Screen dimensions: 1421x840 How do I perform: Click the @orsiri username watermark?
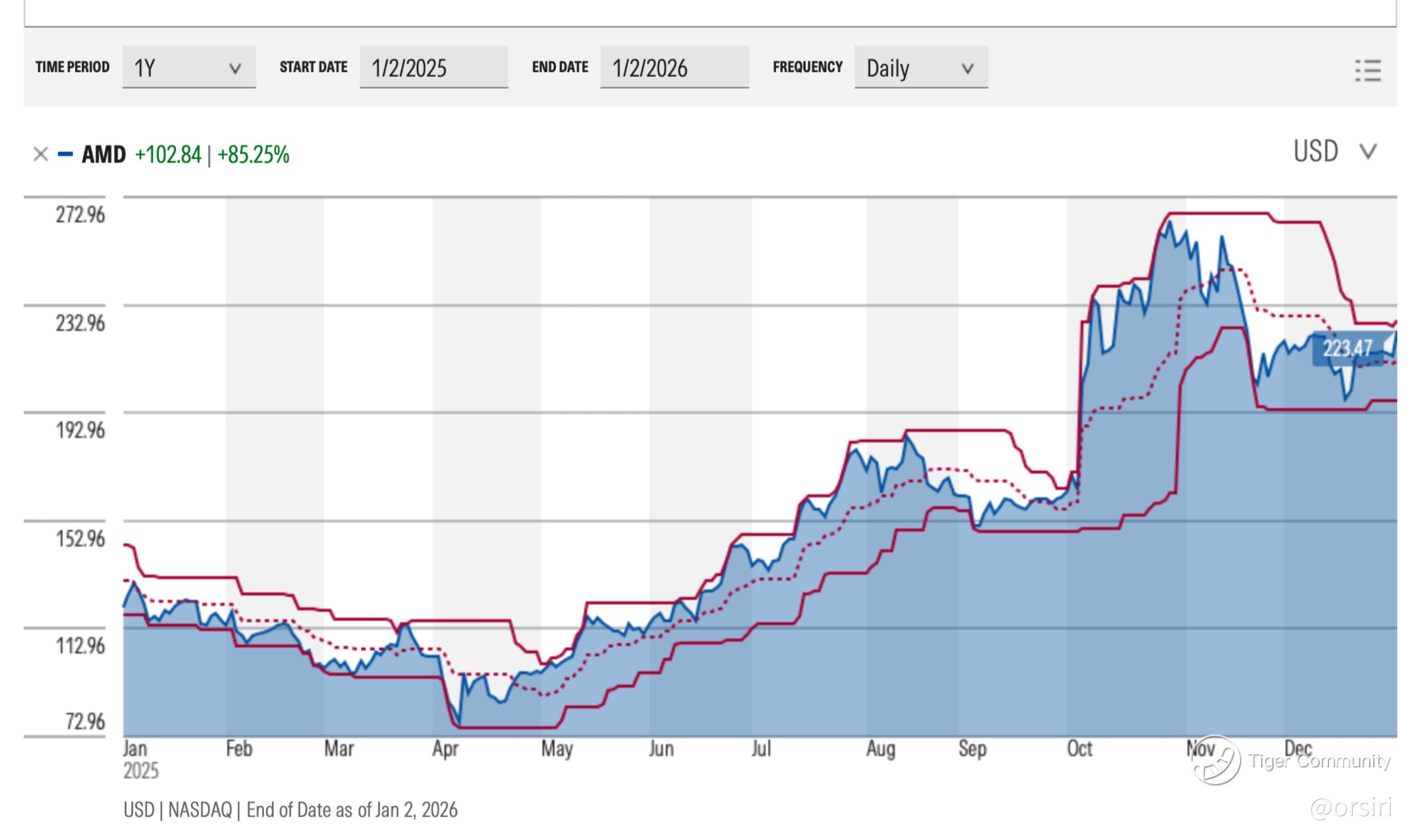[1351, 808]
